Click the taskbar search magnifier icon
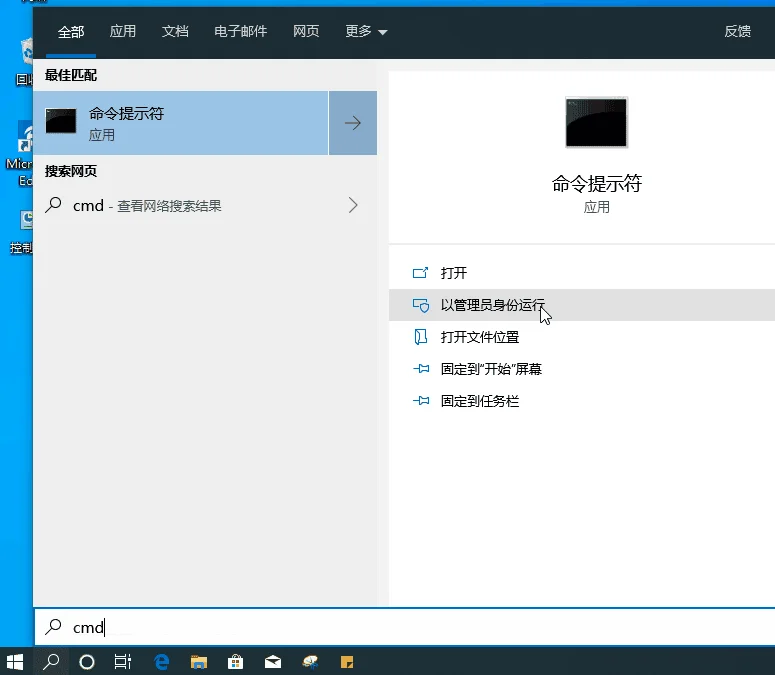The height and width of the screenshot is (675, 775). [51, 661]
